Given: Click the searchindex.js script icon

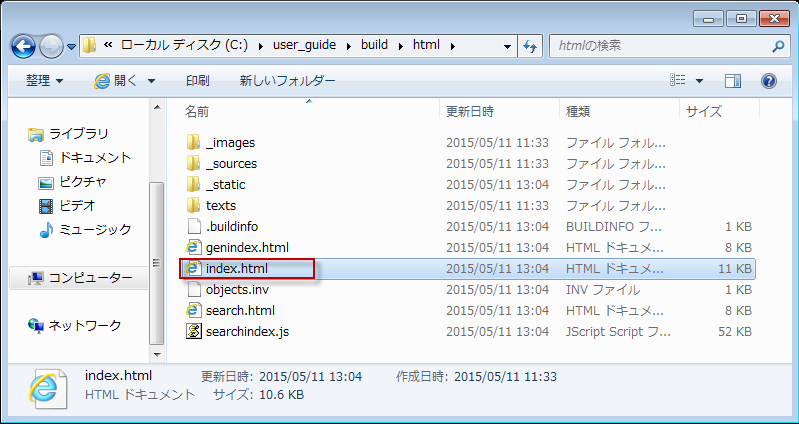Looking at the screenshot, I should (193, 332).
